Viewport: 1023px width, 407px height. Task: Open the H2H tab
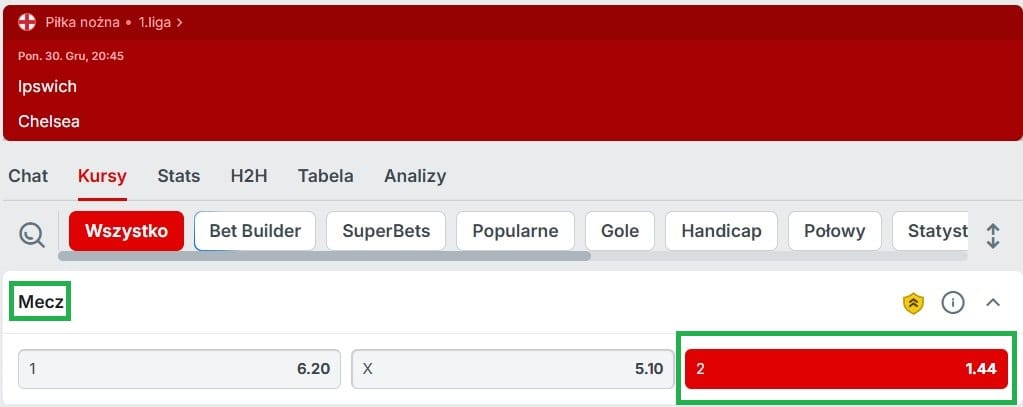click(249, 176)
